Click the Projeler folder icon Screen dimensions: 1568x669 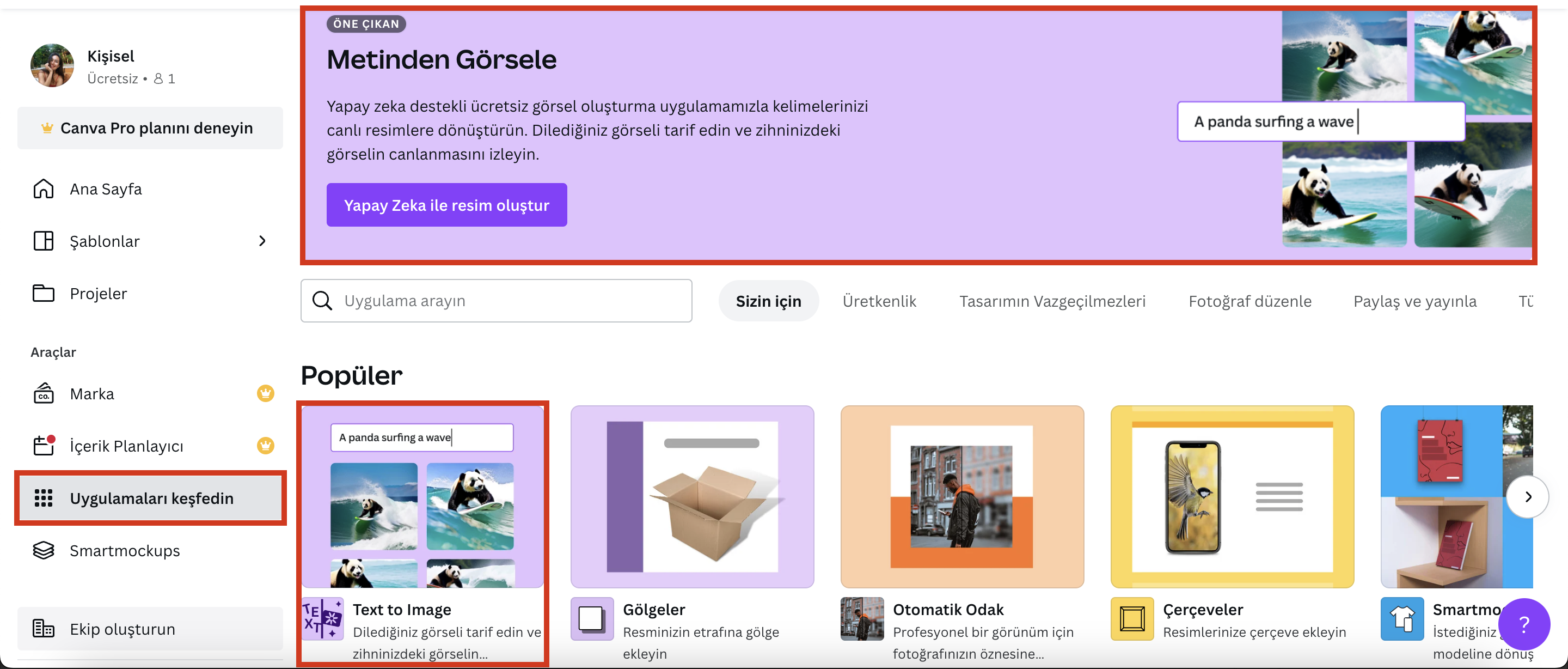[43, 294]
